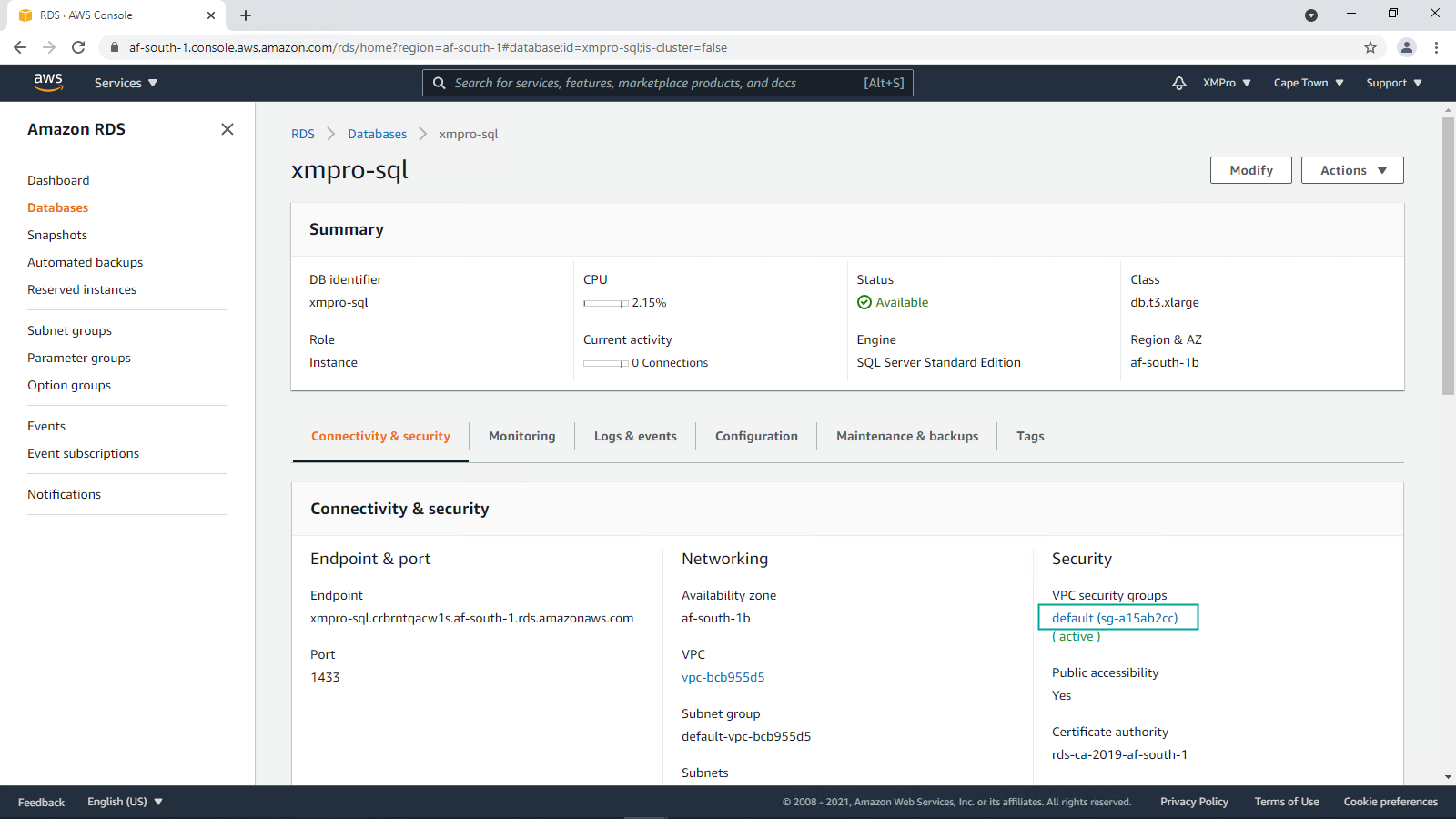Open Chrome three-dot menu
Image resolution: width=1456 pixels, height=819 pixels.
[1436, 47]
